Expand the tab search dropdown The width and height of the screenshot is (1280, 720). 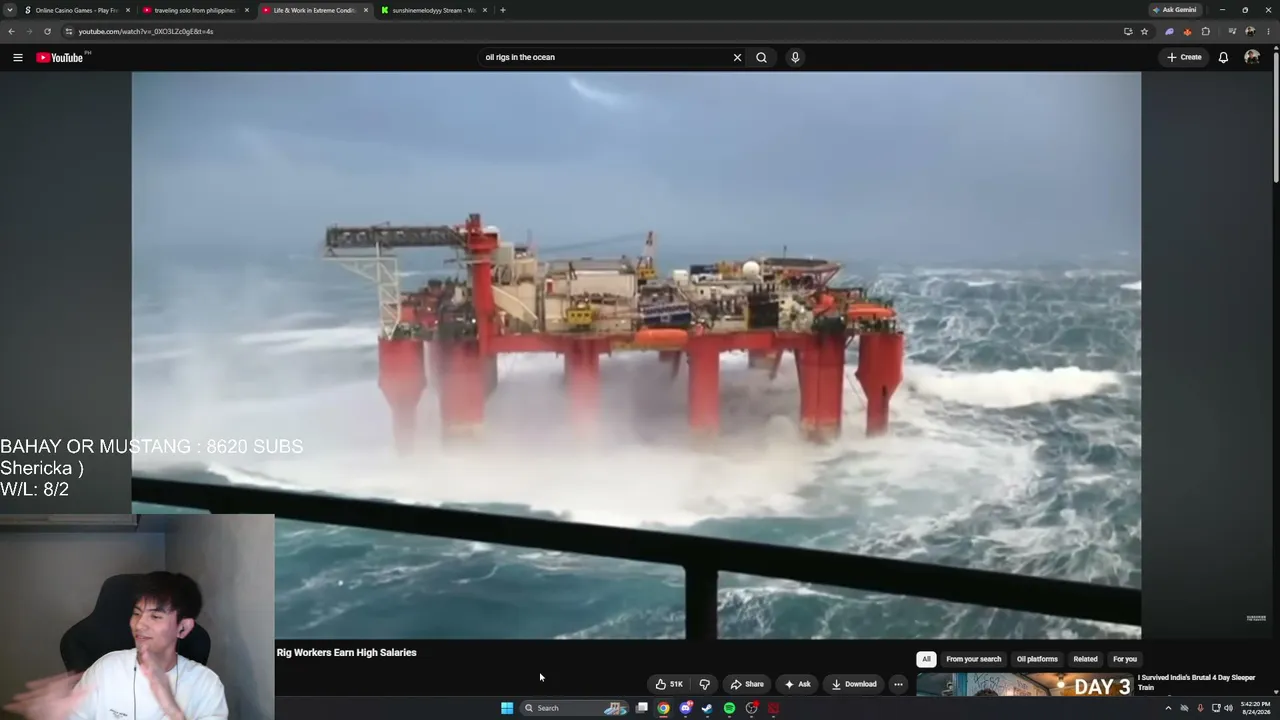[x=10, y=10]
